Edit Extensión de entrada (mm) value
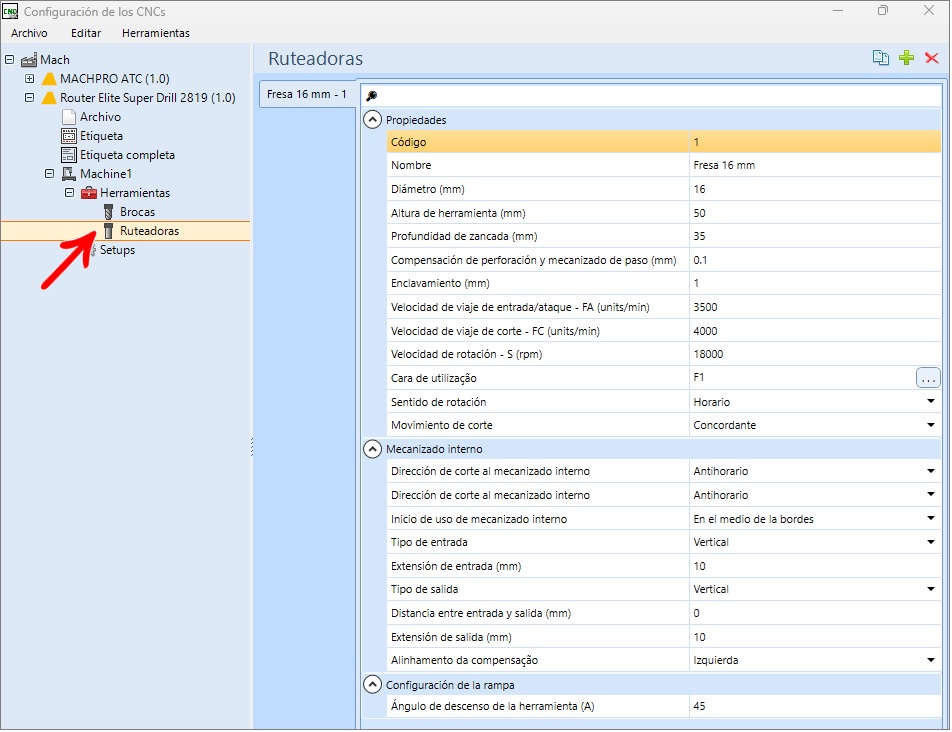The height and width of the screenshot is (732, 952). pos(815,566)
